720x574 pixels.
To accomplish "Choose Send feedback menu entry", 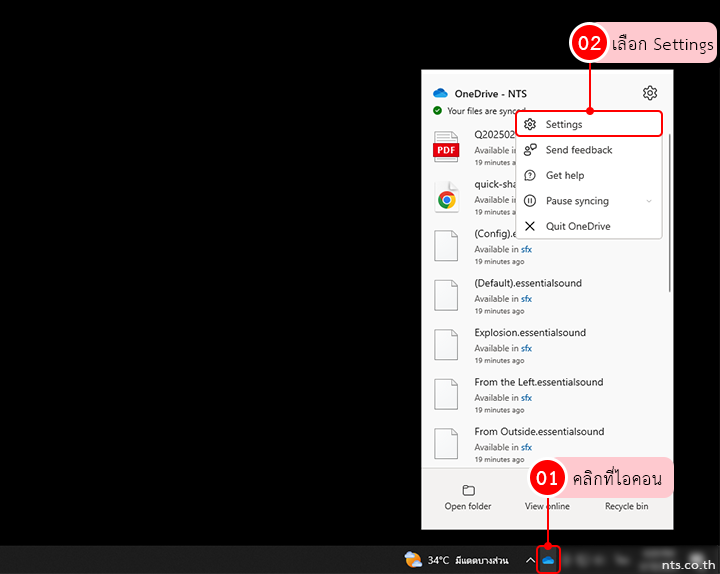I will (589, 150).
